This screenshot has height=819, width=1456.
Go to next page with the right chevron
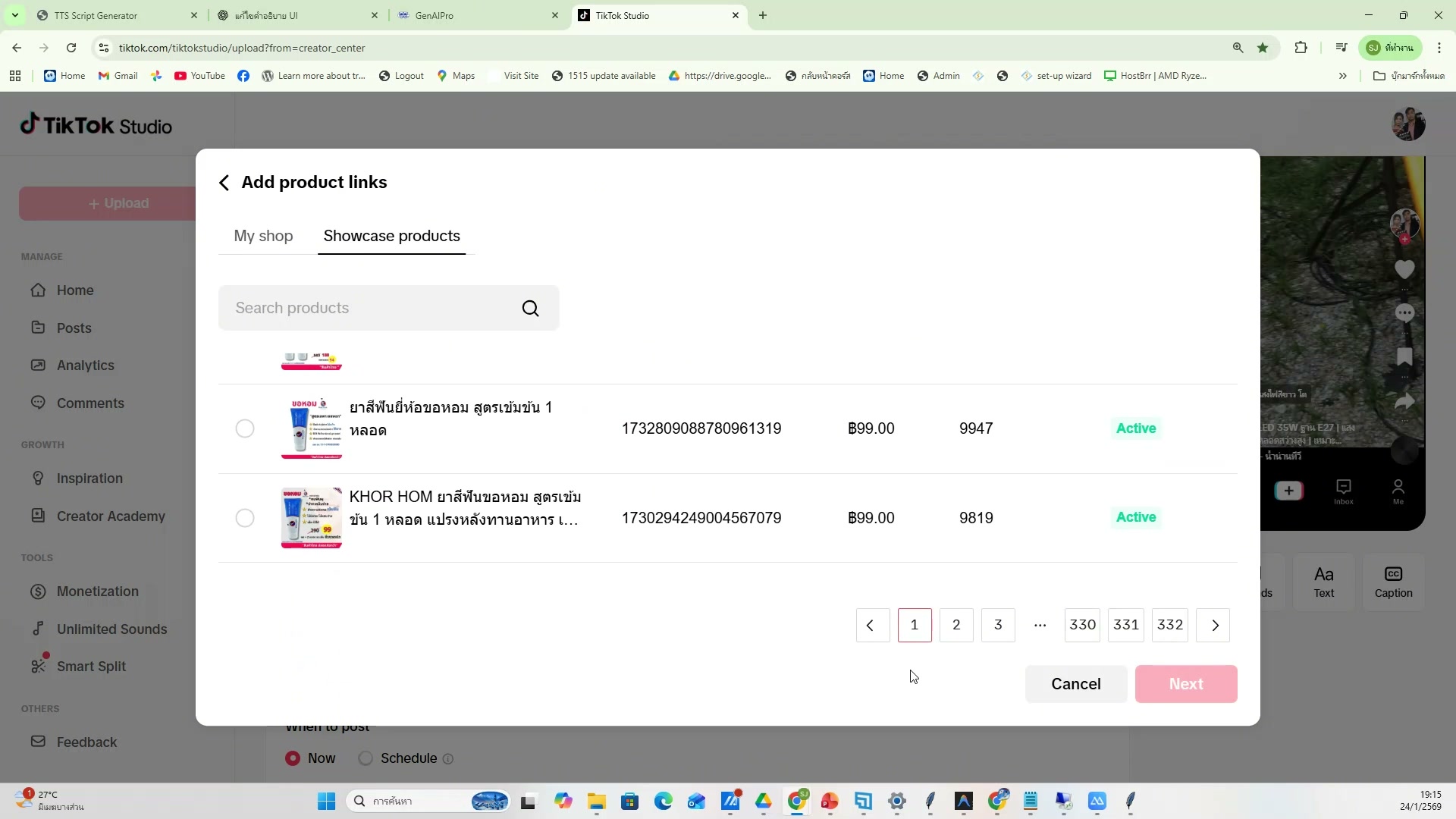click(x=1214, y=625)
